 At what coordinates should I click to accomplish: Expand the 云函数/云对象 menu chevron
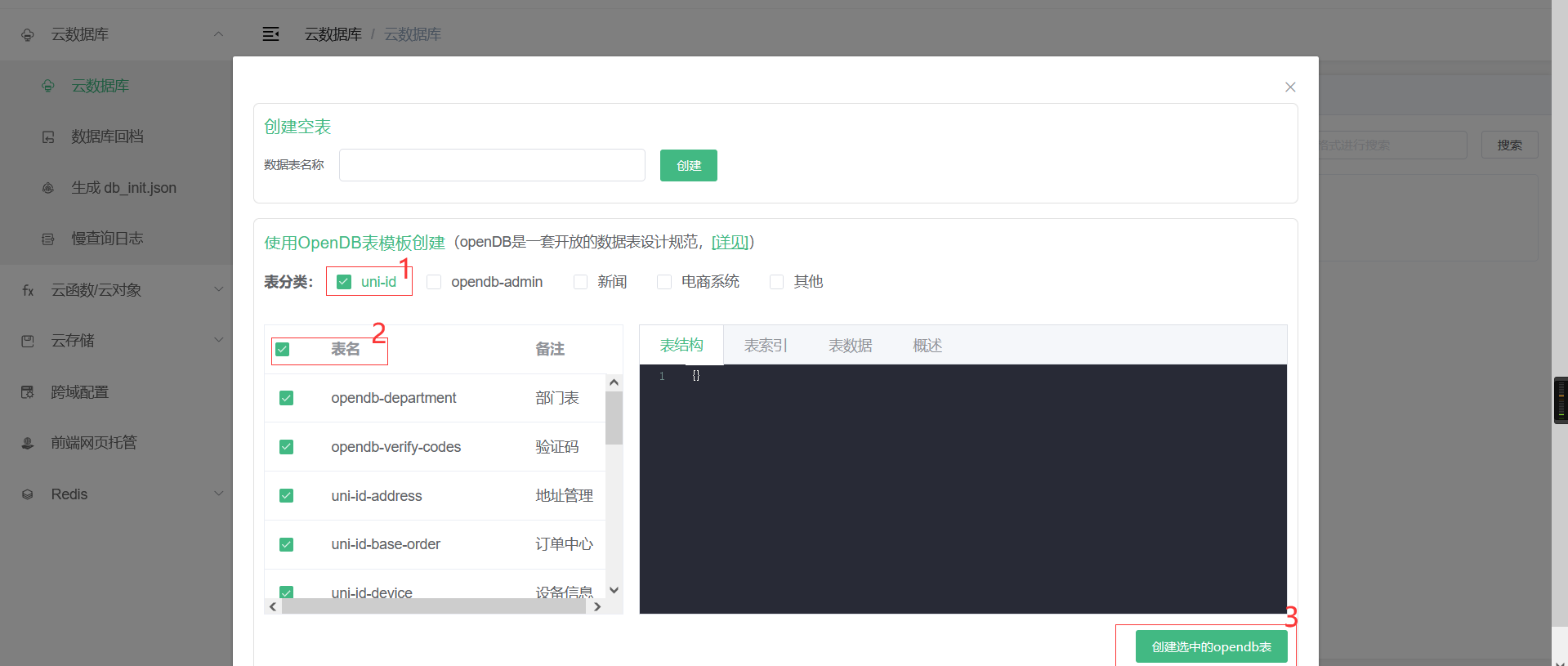coord(218,289)
